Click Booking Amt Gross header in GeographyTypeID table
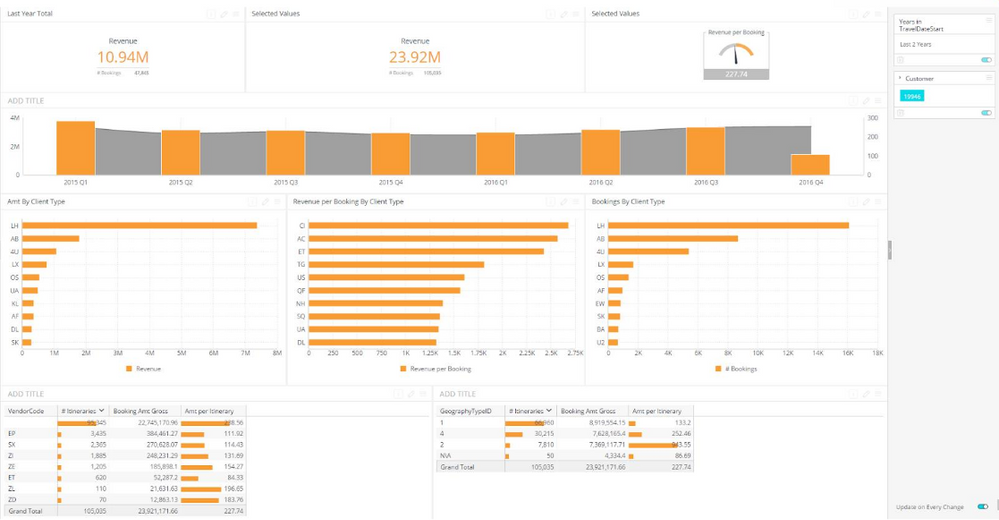This screenshot has height=520, width=999. (586, 411)
